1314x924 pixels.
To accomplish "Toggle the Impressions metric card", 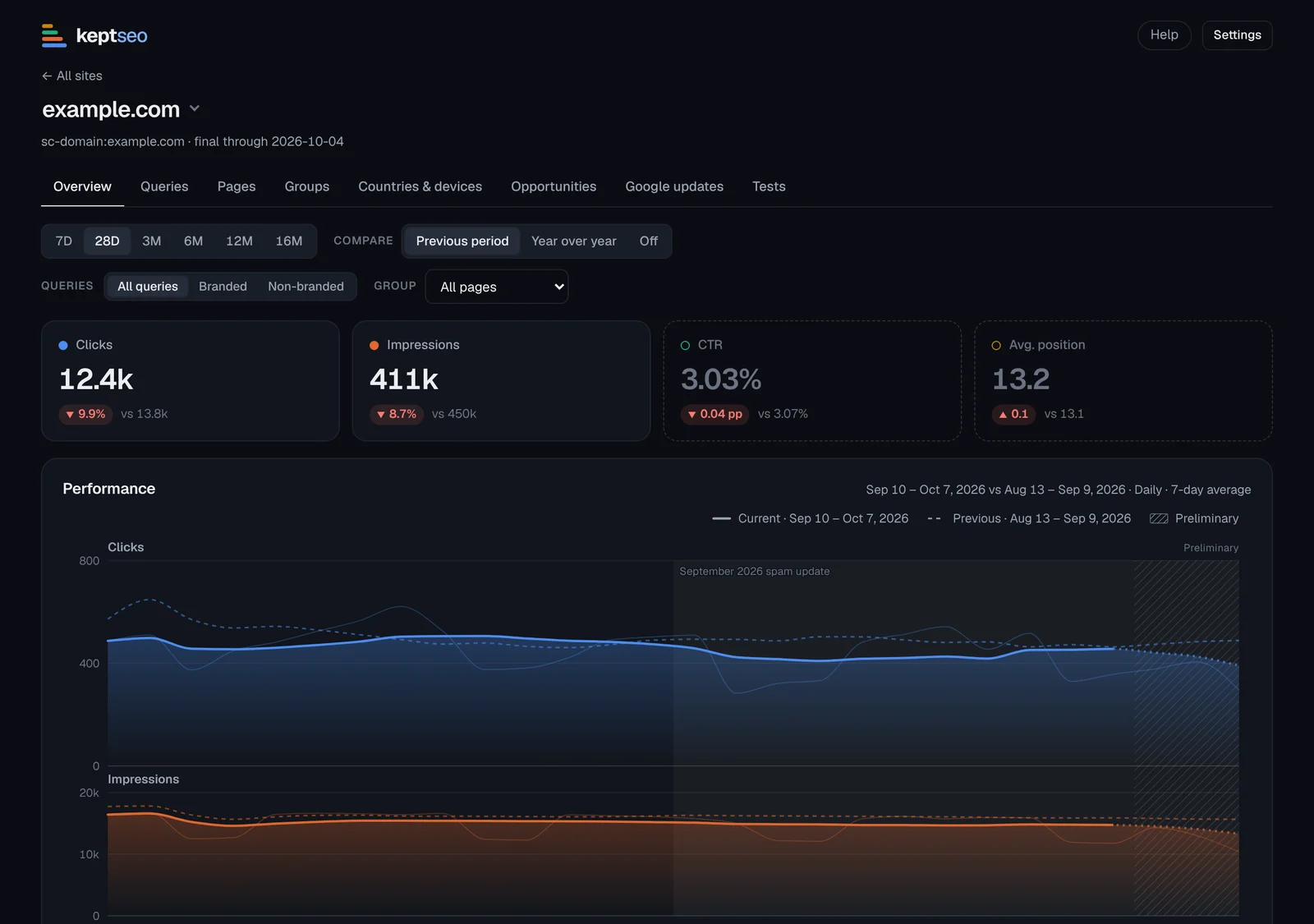I will coord(501,381).
